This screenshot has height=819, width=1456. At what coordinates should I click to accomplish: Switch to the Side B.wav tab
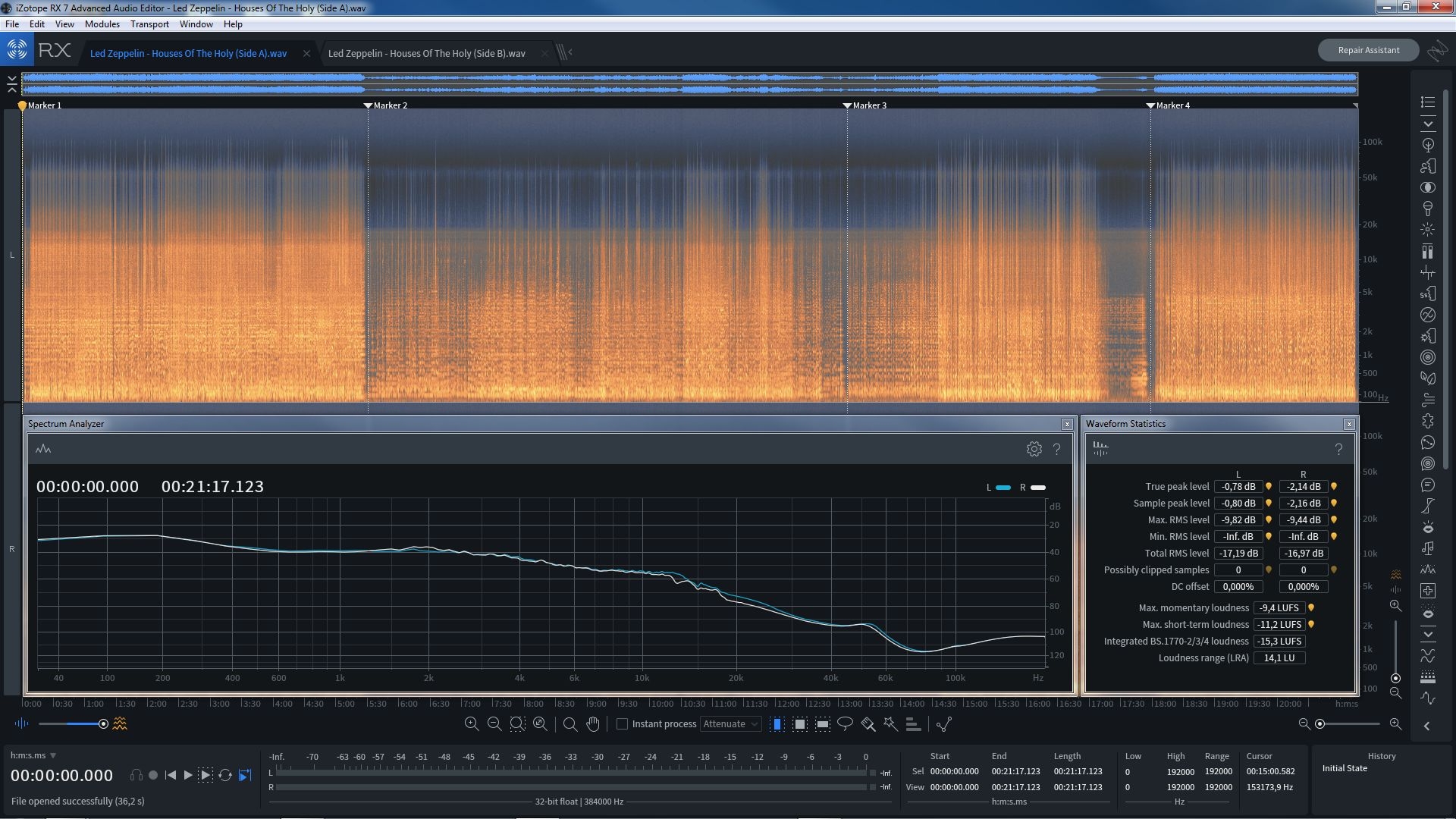(x=426, y=53)
